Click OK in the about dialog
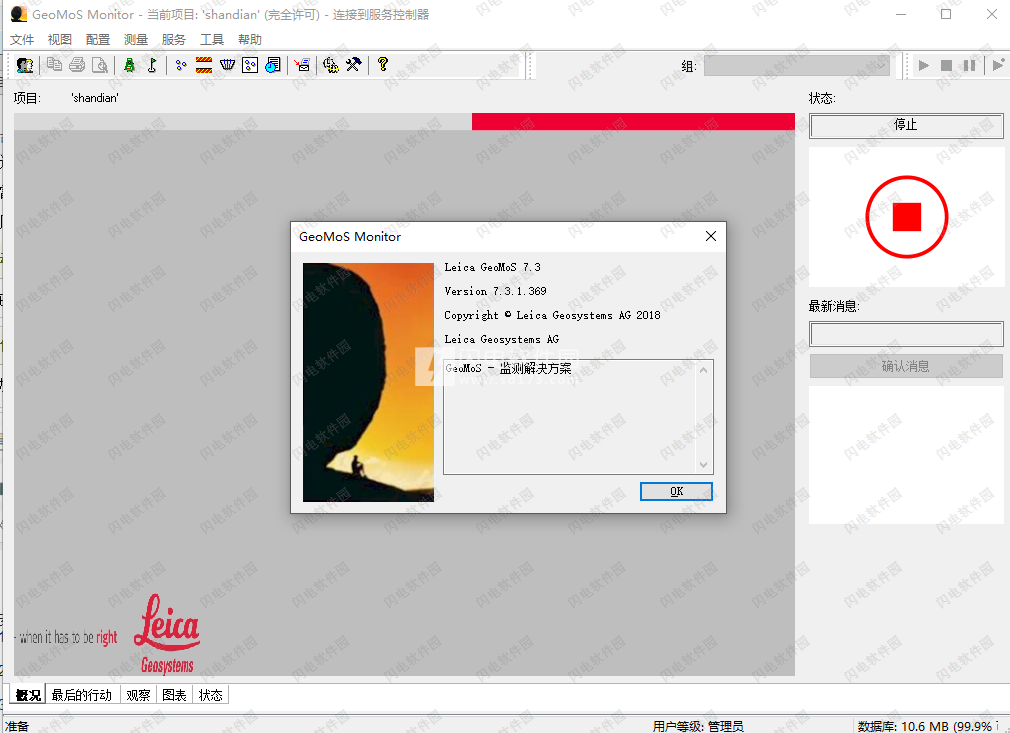This screenshot has height=733, width=1010. [676, 491]
